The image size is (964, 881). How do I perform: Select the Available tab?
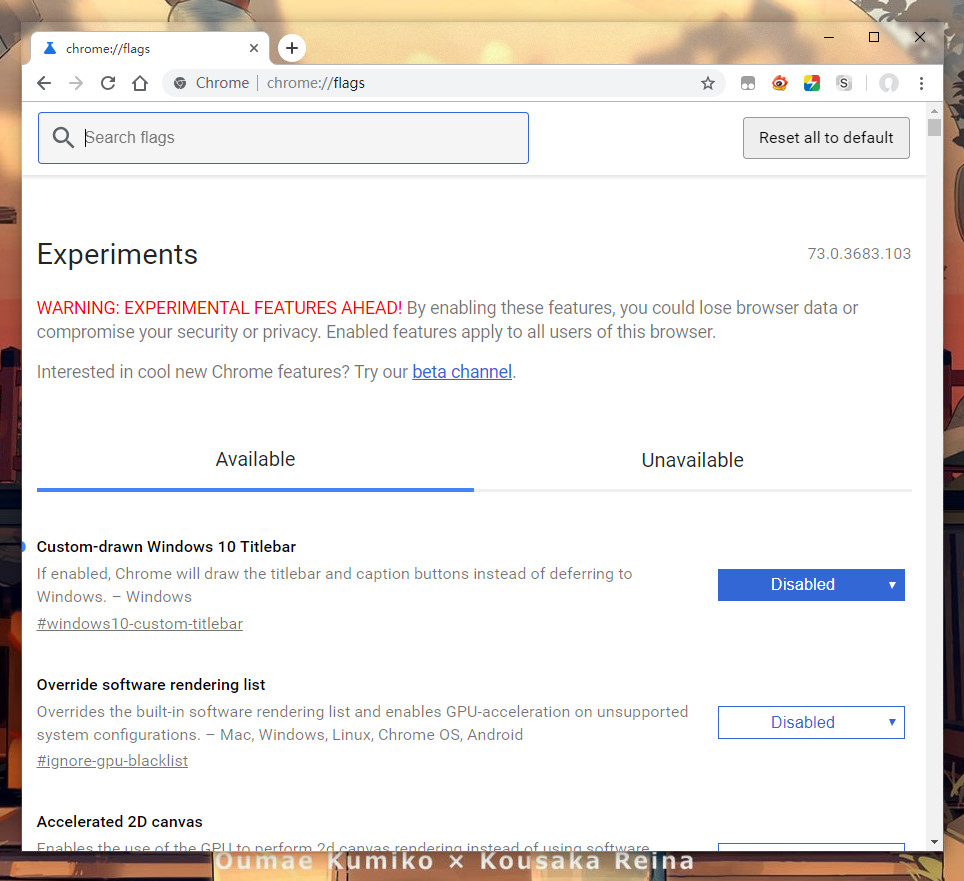pyautogui.click(x=255, y=460)
